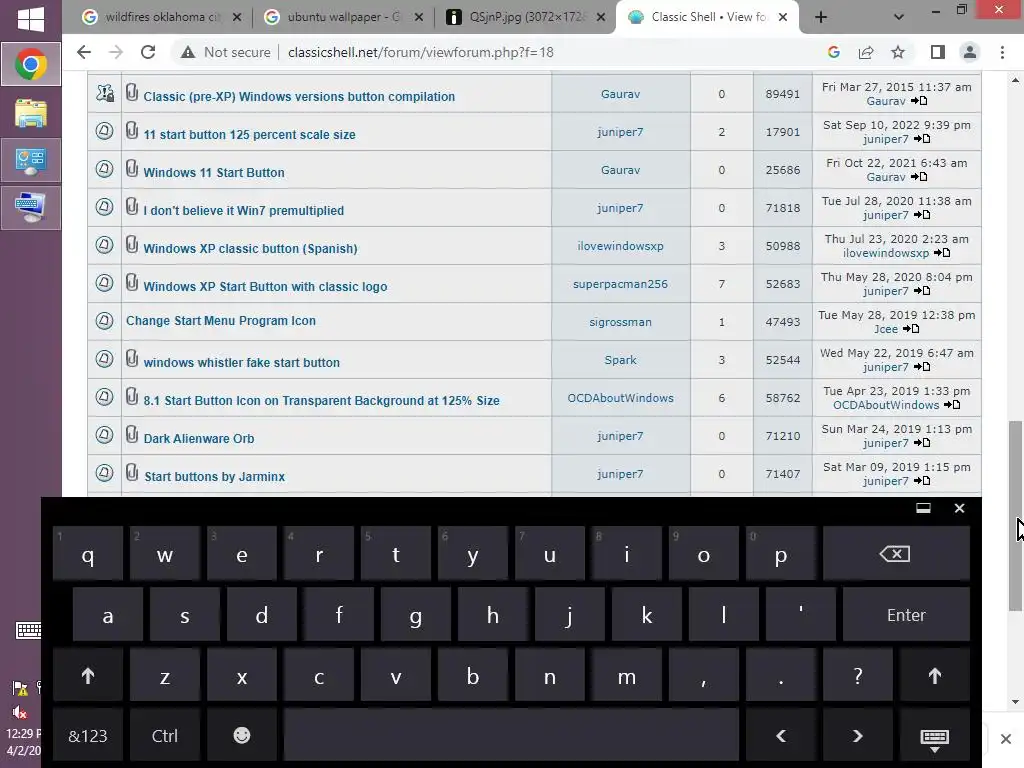This screenshot has width=1024, height=768.
Task: Toggle the left Shift key
Action: pos(88,676)
